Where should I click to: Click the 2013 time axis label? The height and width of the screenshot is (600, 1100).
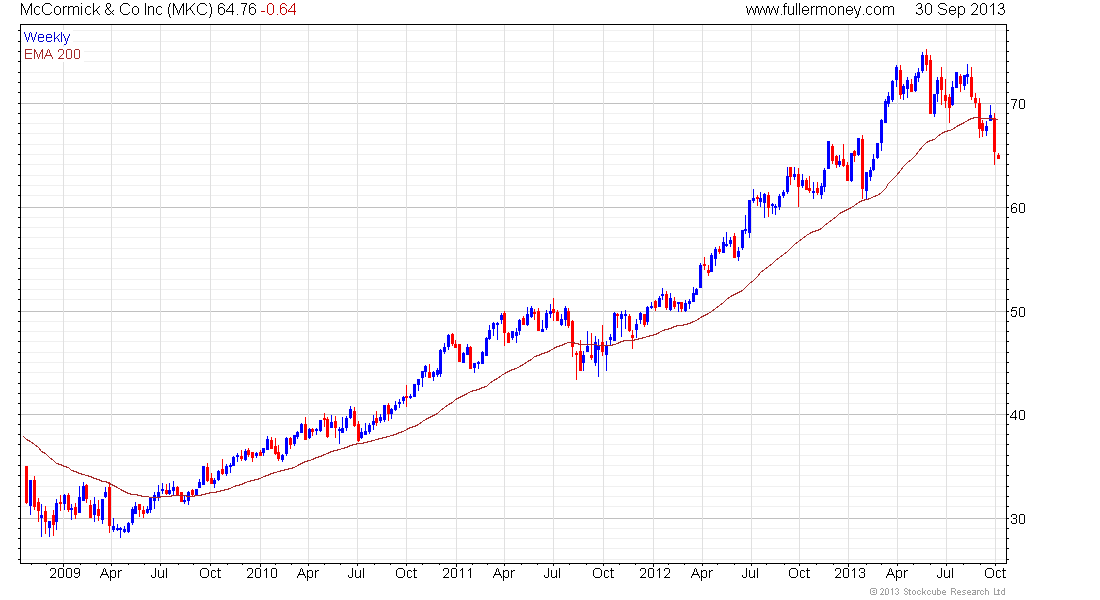coord(850,573)
